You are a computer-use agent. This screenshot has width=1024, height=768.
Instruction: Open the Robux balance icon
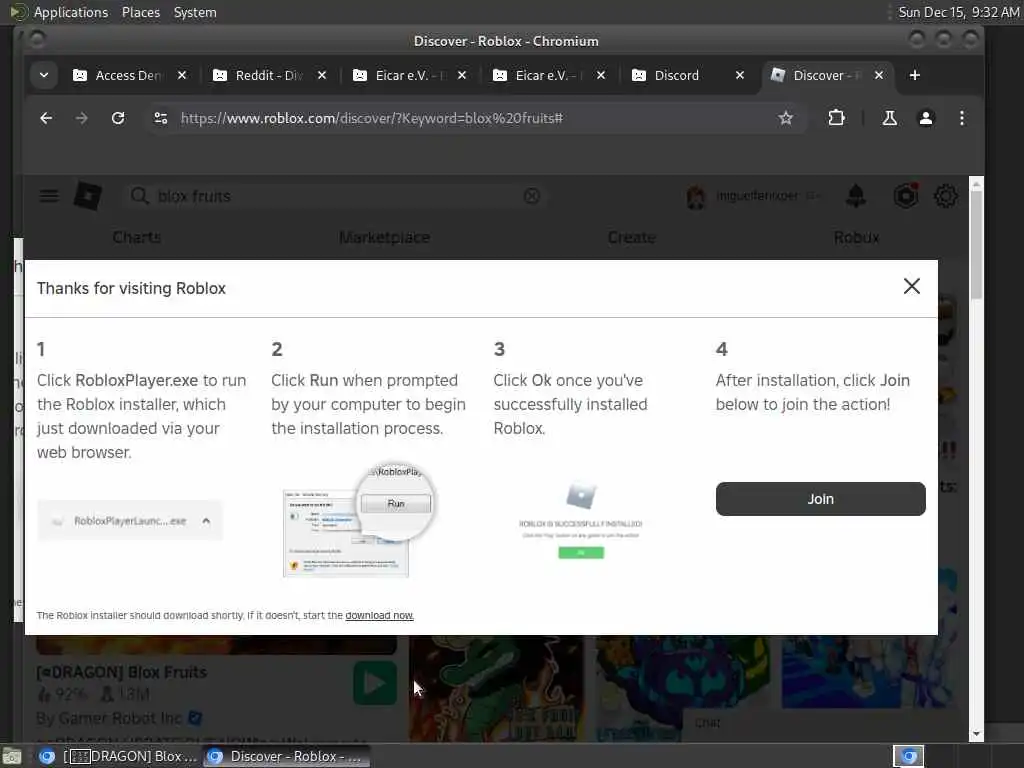coord(906,196)
